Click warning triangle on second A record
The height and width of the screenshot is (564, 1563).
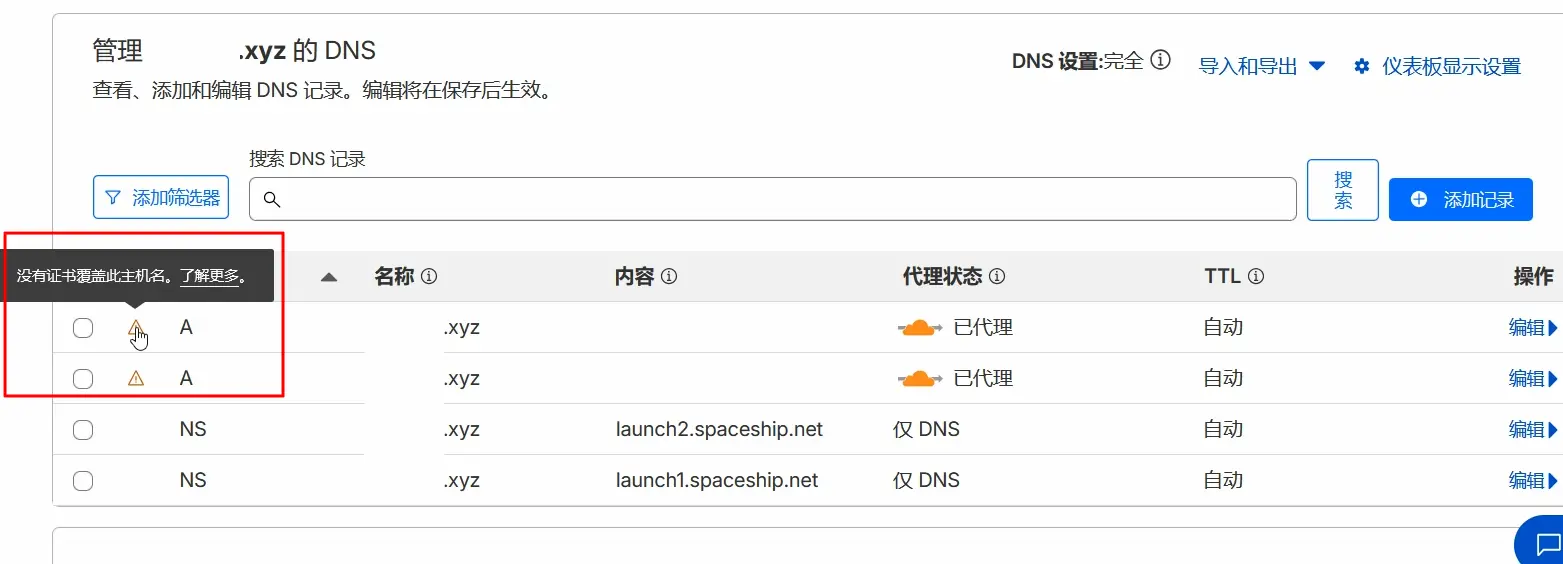[x=136, y=378]
